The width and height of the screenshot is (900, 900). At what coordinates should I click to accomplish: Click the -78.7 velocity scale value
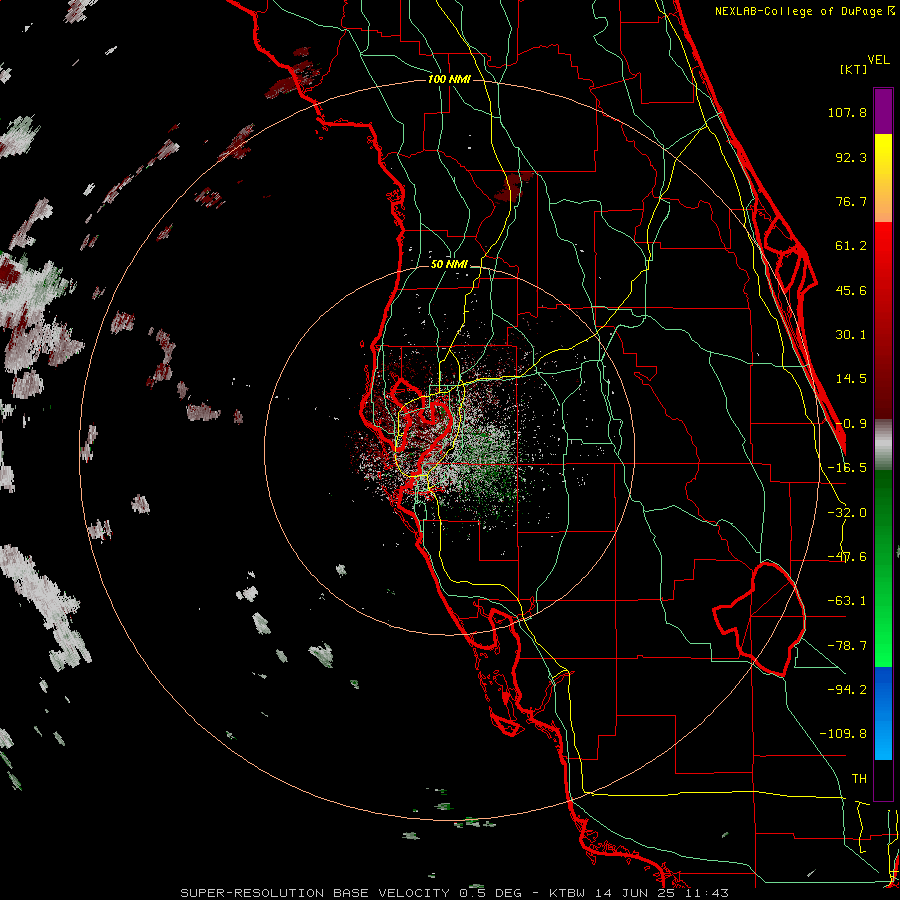847,646
